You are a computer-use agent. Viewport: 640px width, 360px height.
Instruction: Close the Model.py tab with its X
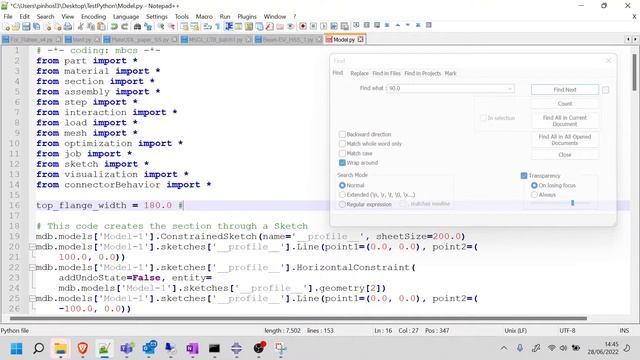pyautogui.click(x=360, y=40)
